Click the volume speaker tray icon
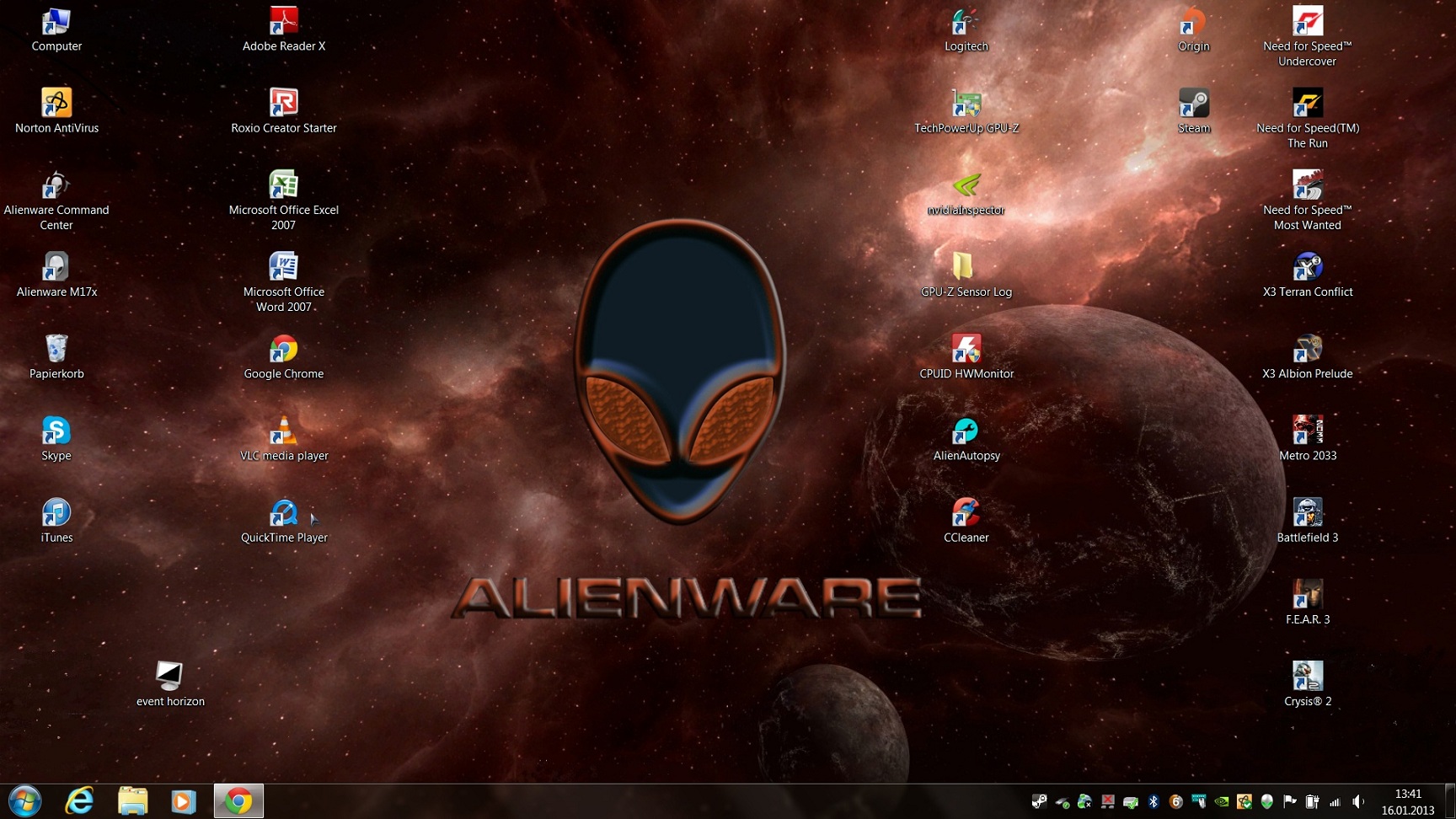 [x=1357, y=802]
